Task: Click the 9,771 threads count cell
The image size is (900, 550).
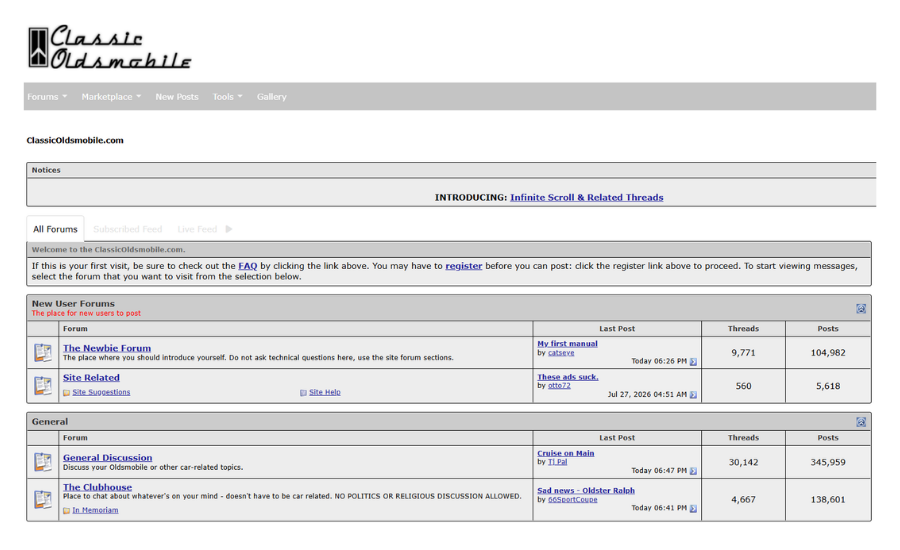Action: pos(743,353)
